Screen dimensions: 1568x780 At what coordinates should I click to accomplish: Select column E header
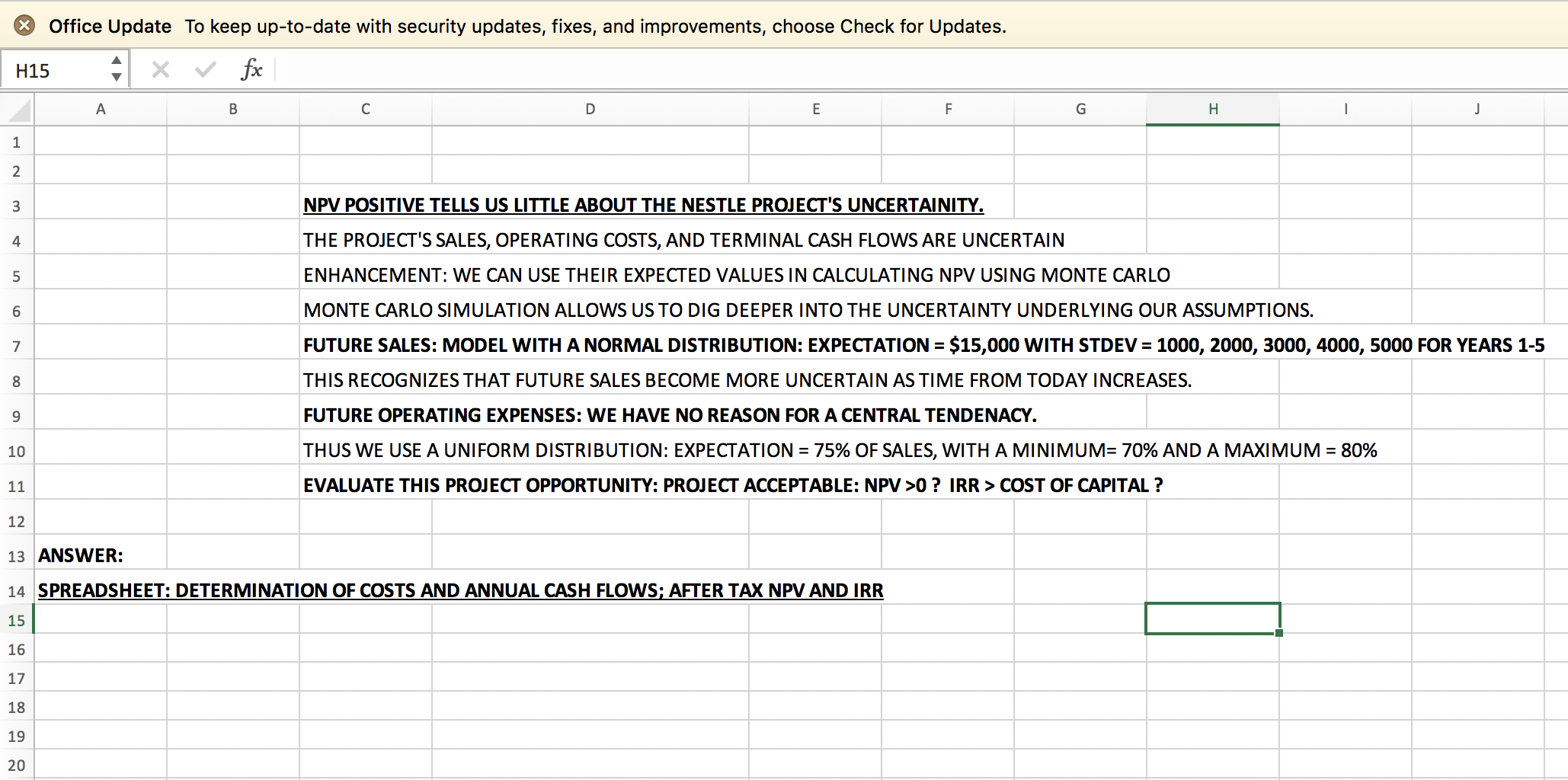(x=816, y=110)
